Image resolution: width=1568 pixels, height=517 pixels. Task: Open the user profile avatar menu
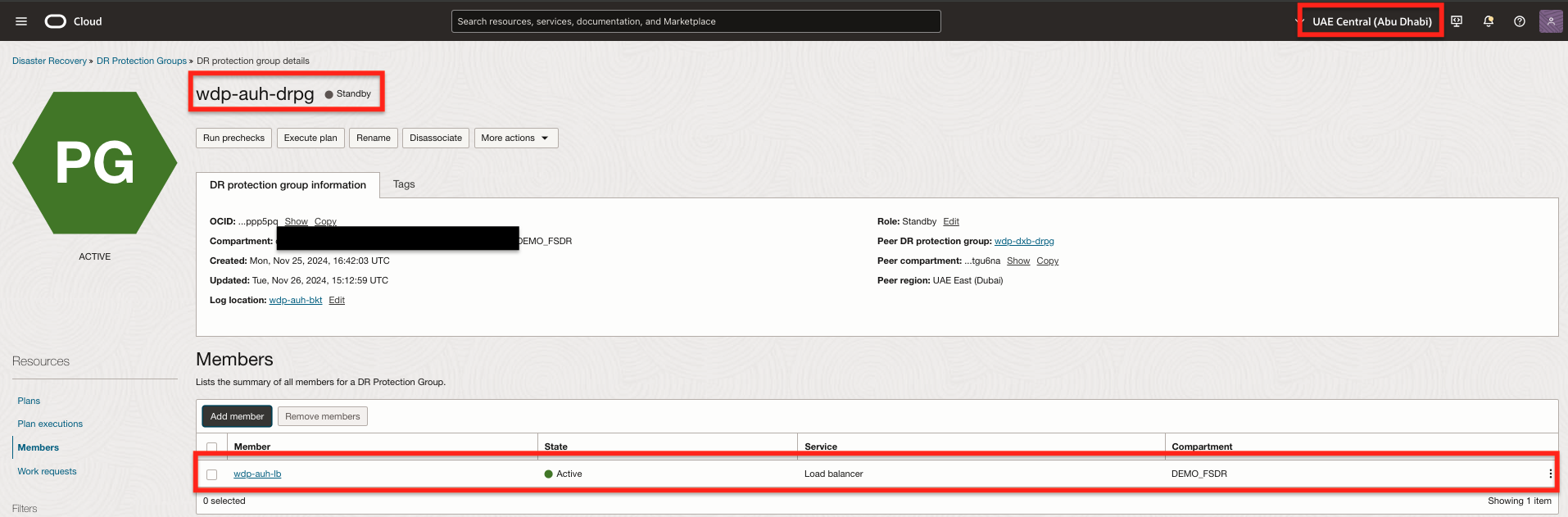pyautogui.click(x=1551, y=21)
